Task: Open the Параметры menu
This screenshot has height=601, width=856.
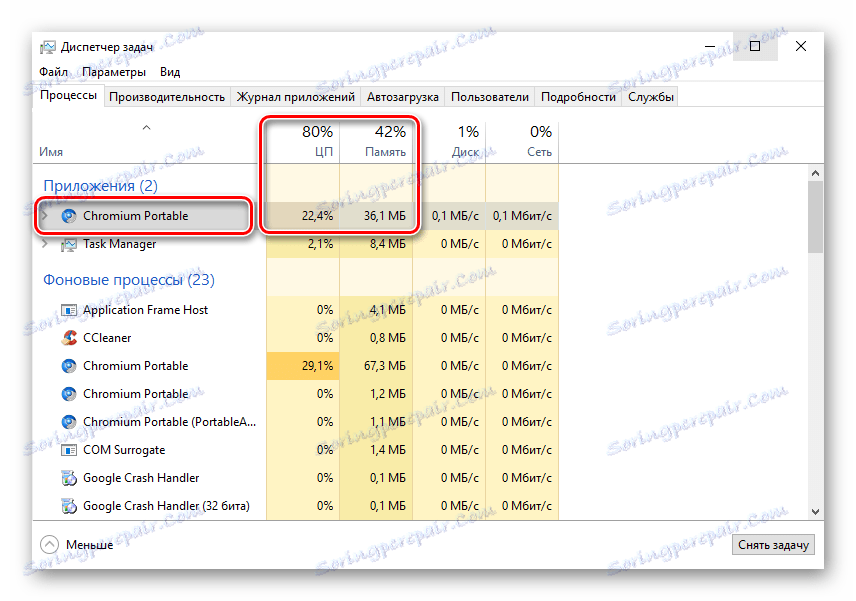Action: (x=114, y=72)
